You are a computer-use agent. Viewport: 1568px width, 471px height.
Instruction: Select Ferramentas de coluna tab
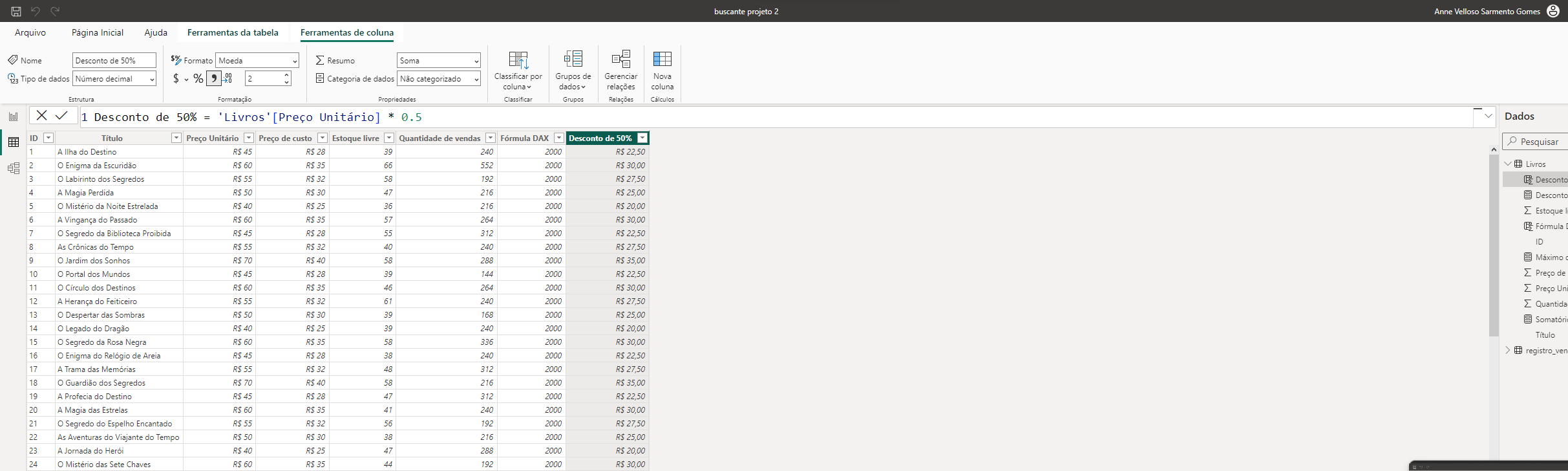click(347, 32)
